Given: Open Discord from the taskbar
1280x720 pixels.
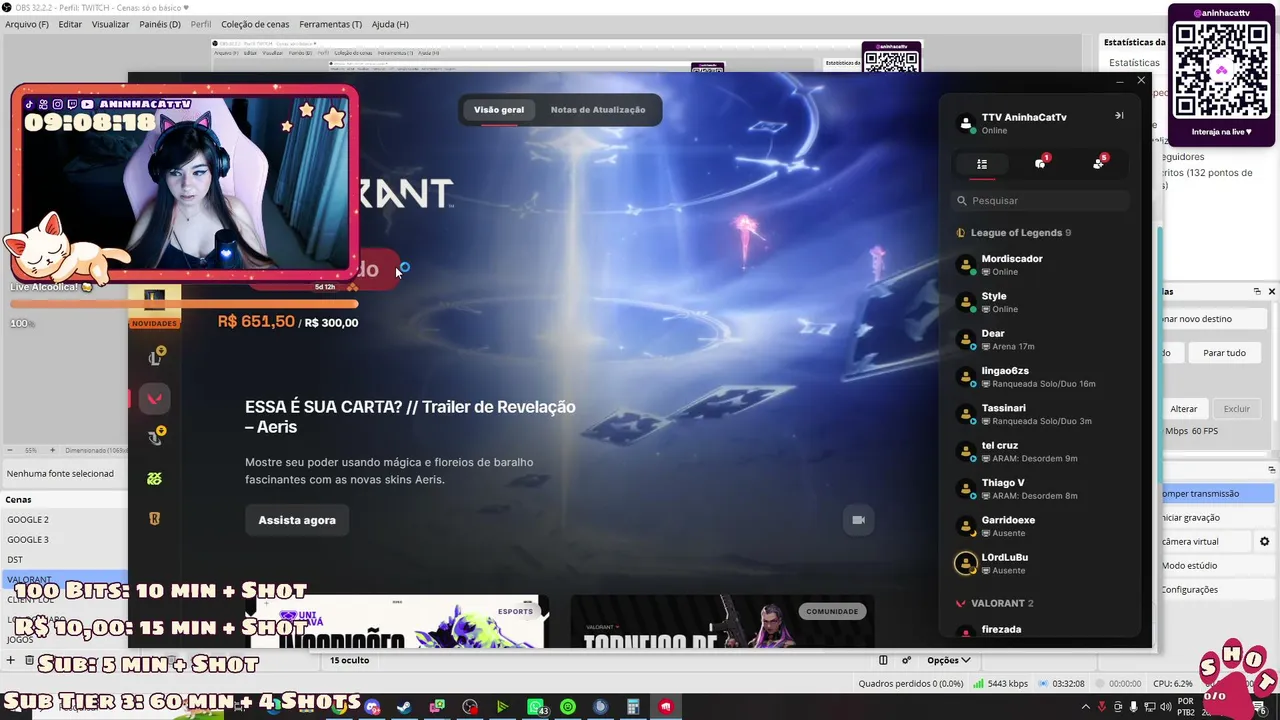Looking at the screenshot, I should click(x=373, y=707).
